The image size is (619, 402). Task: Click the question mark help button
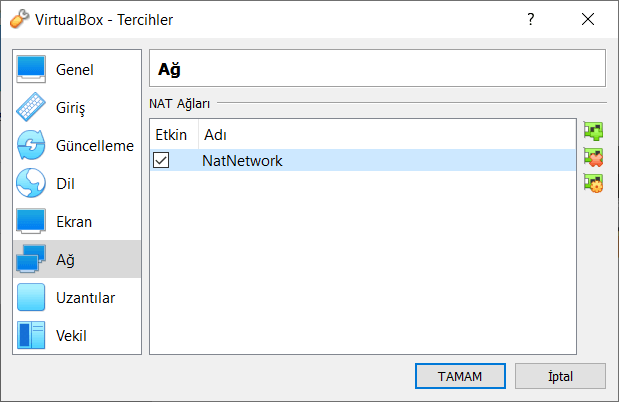pyautogui.click(x=530, y=19)
